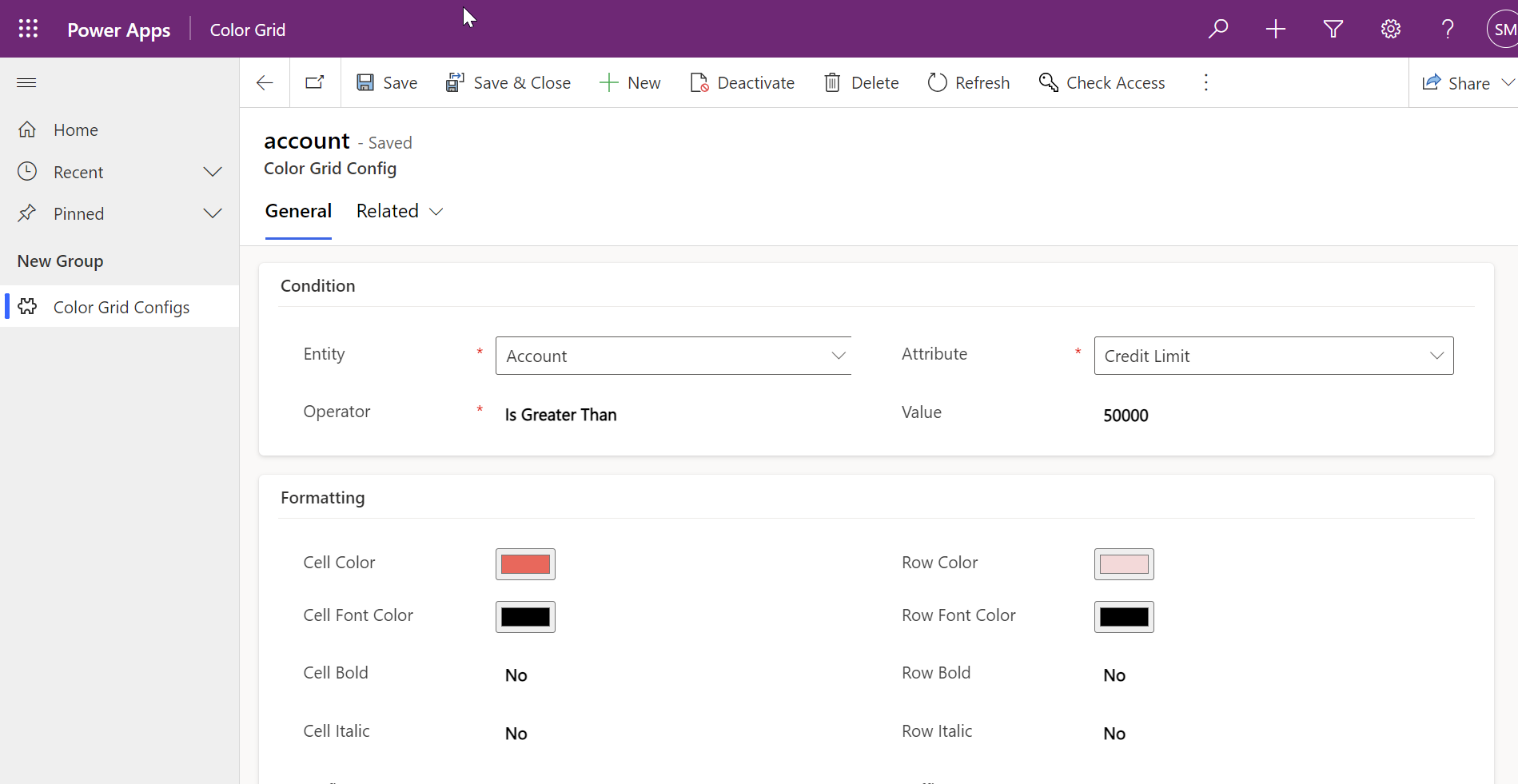Enable Row Italic formatting

[1114, 733]
